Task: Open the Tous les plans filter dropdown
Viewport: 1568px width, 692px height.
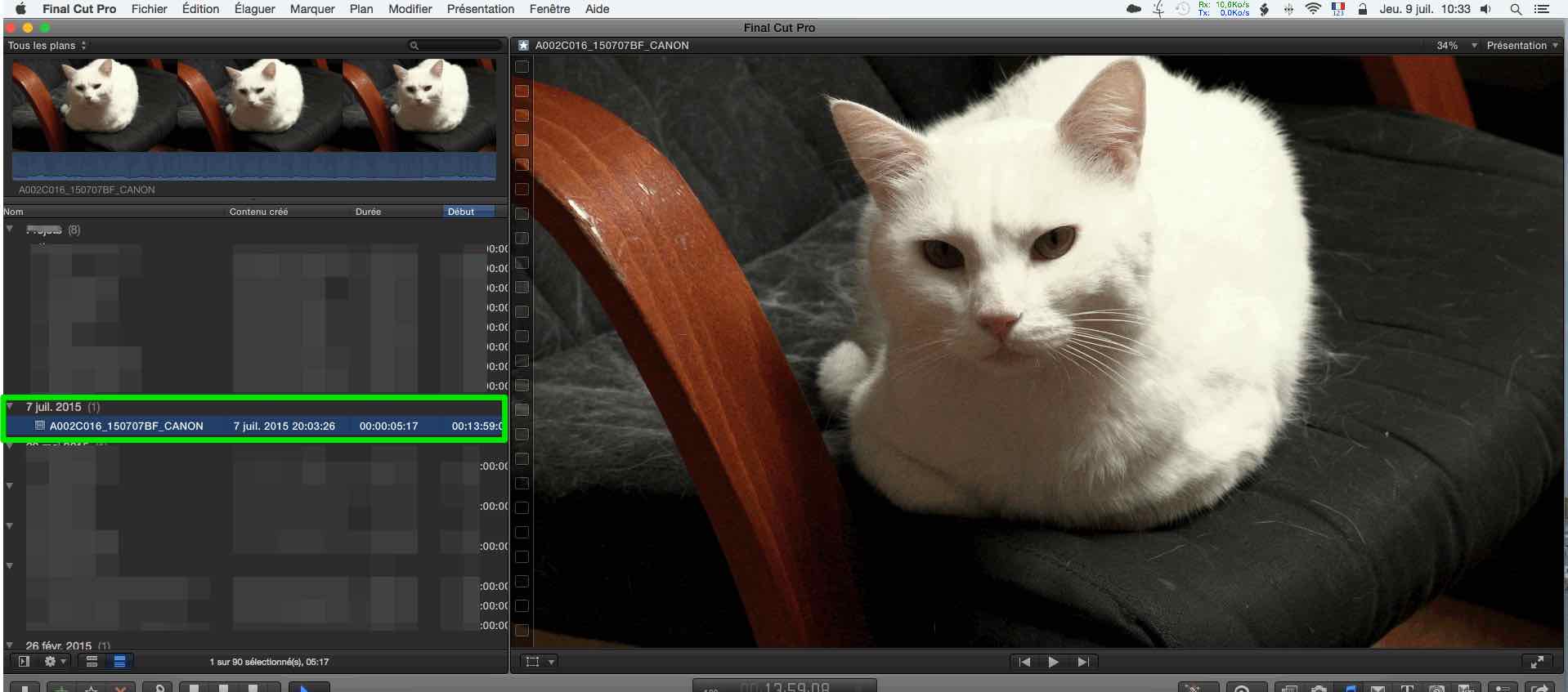Action: pos(47,46)
